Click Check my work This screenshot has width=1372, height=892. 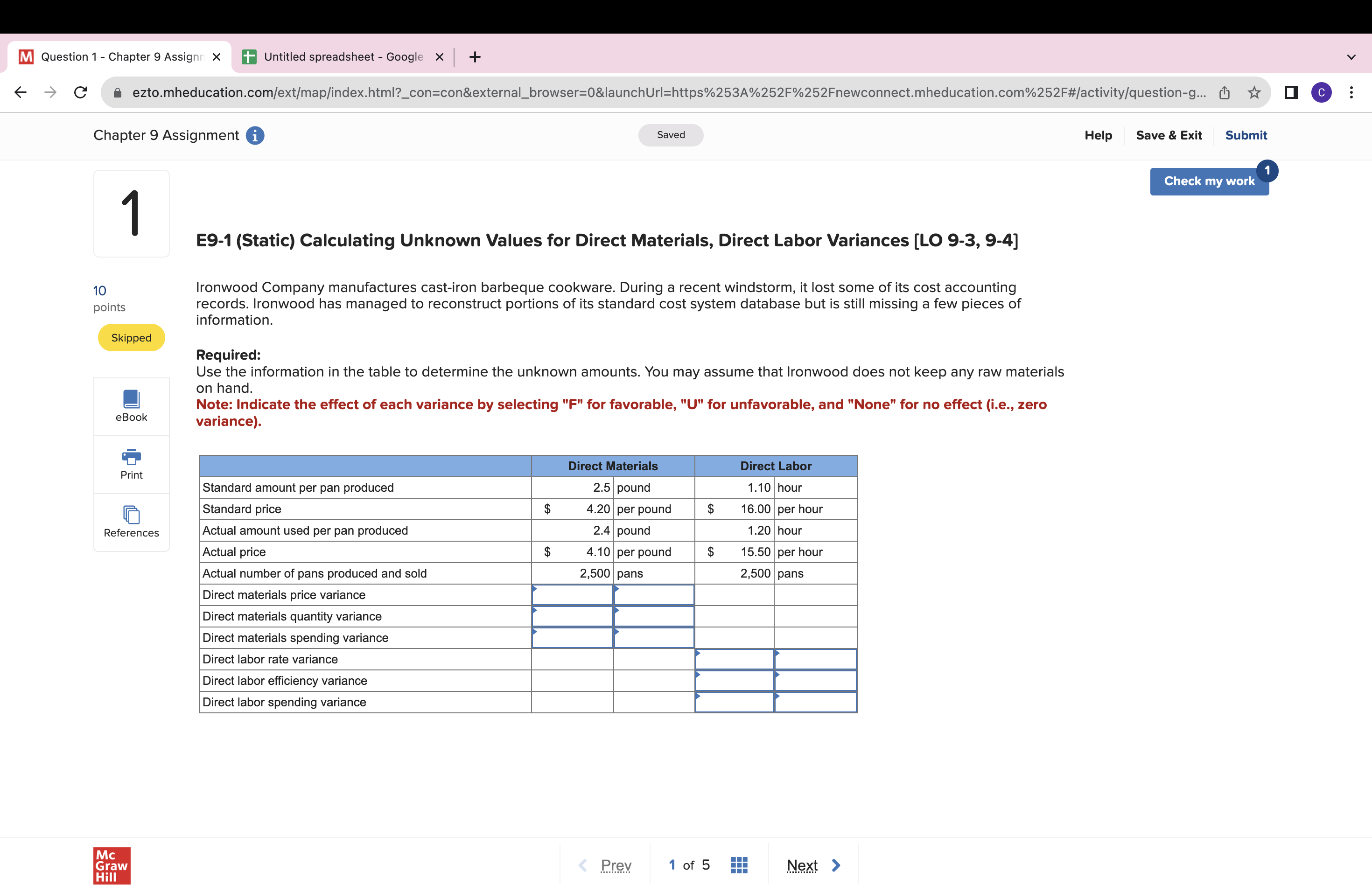[1210, 181]
